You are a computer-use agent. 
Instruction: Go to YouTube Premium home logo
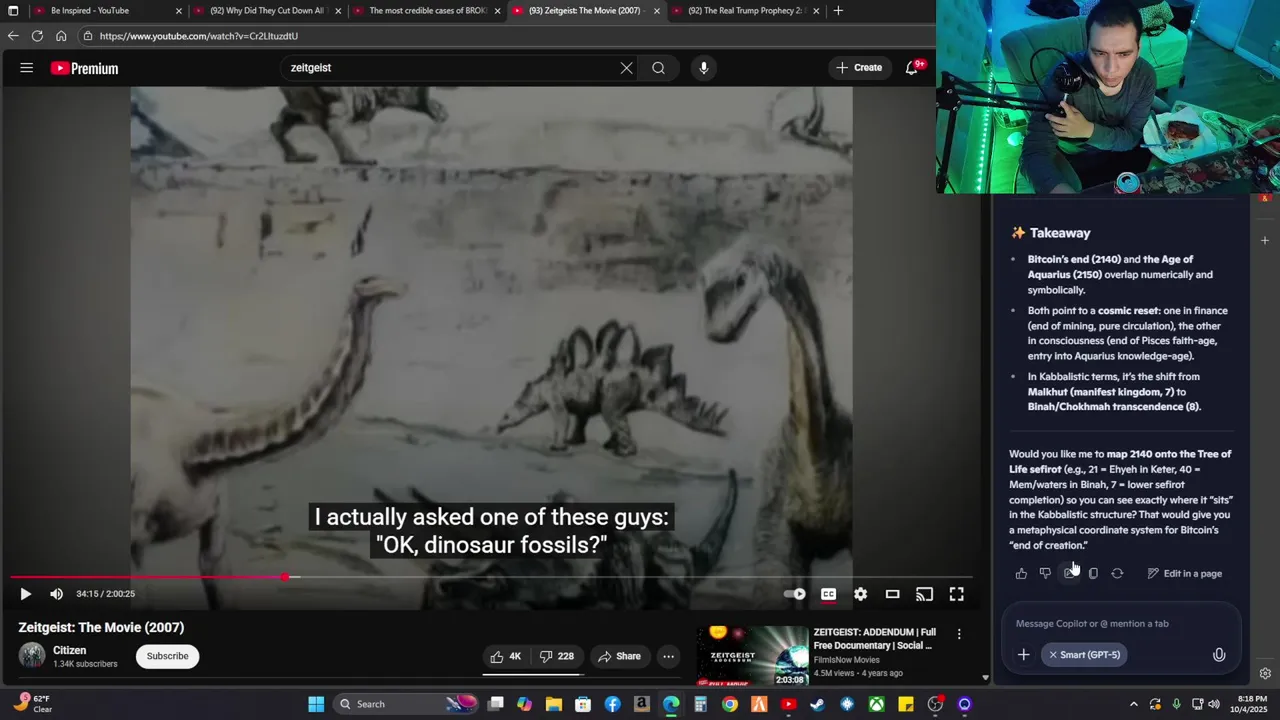(x=85, y=68)
